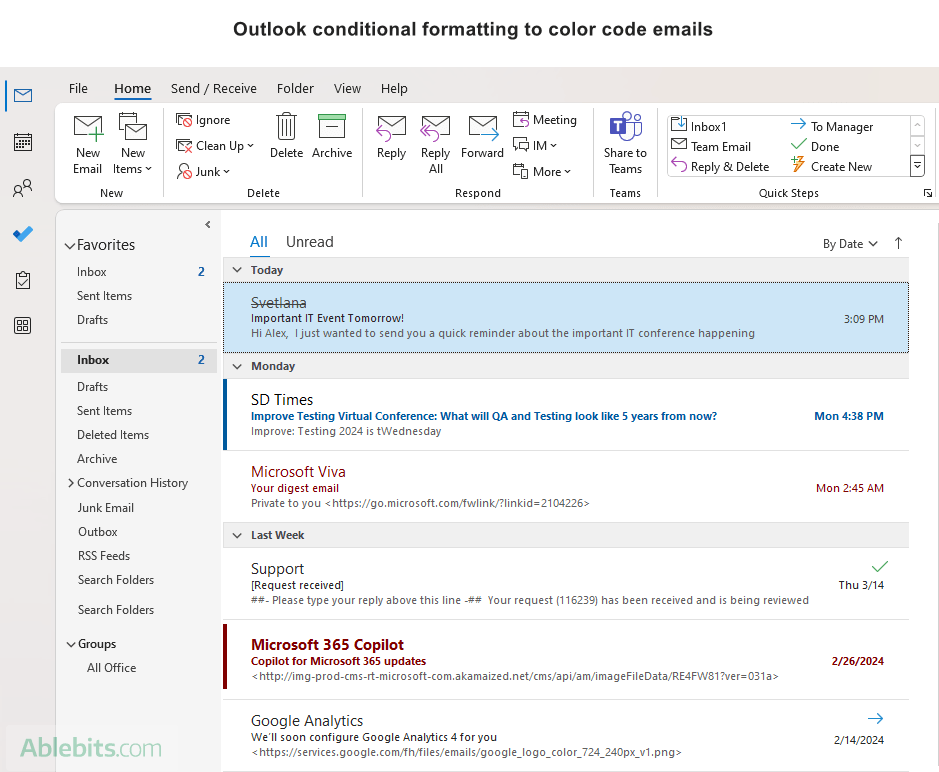The height and width of the screenshot is (772, 939).
Task: Expand the Quick Steps gallery
Action: pyautogui.click(x=917, y=166)
